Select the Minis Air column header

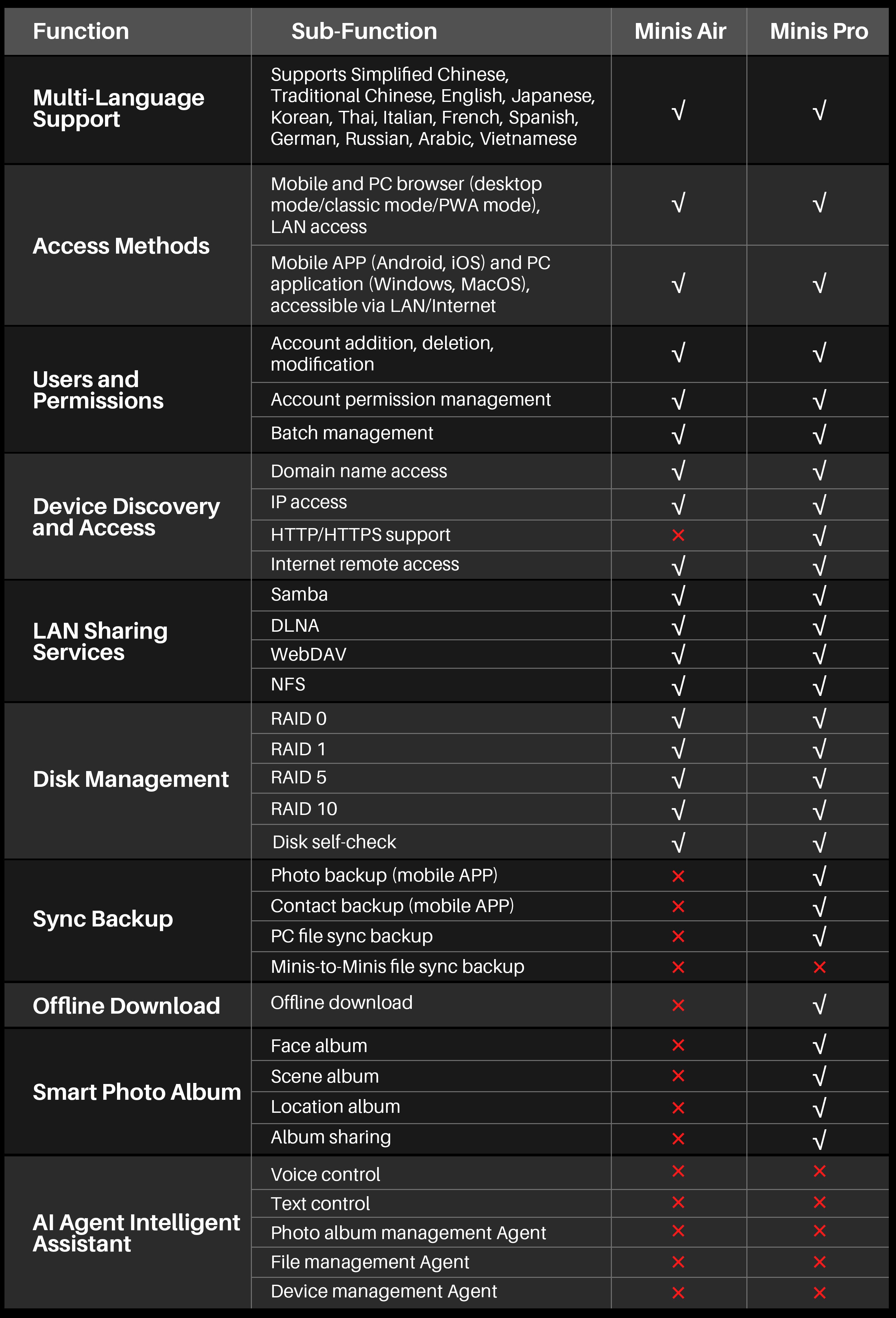point(679,31)
